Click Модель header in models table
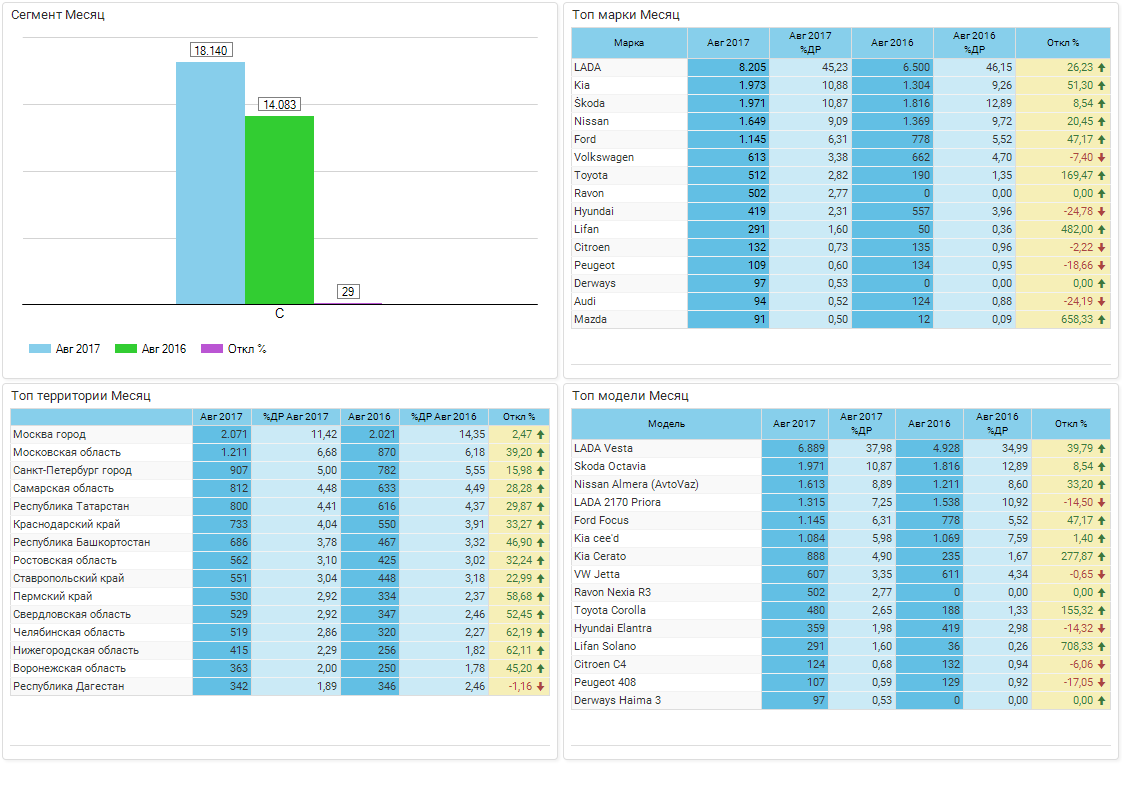1122x793 pixels. coord(666,424)
